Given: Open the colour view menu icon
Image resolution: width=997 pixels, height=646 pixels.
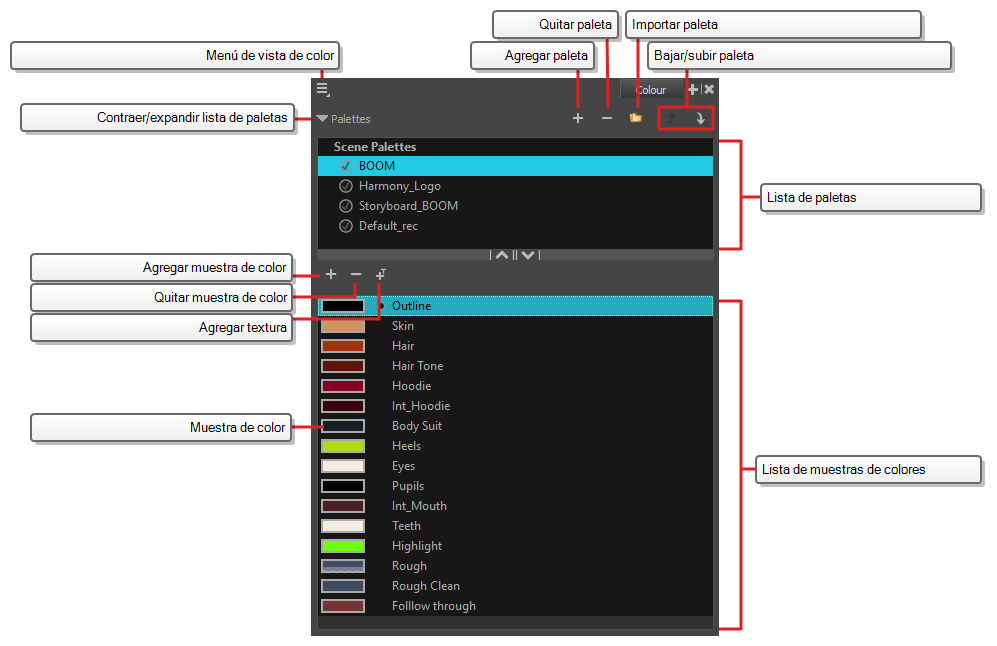Looking at the screenshot, I should 322,90.
